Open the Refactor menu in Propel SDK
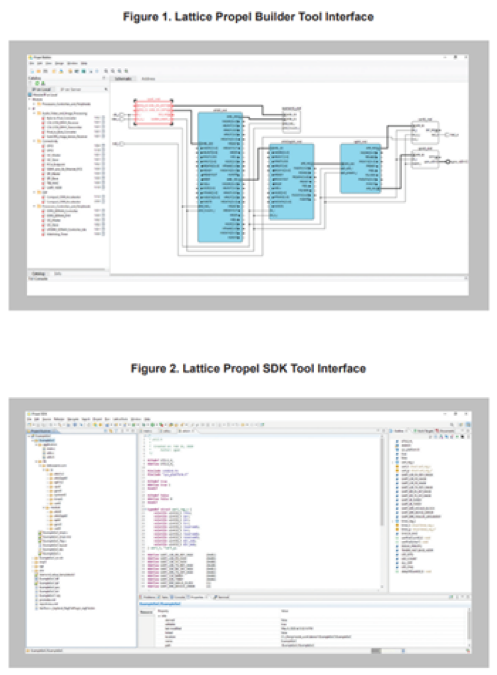 click(x=59, y=419)
